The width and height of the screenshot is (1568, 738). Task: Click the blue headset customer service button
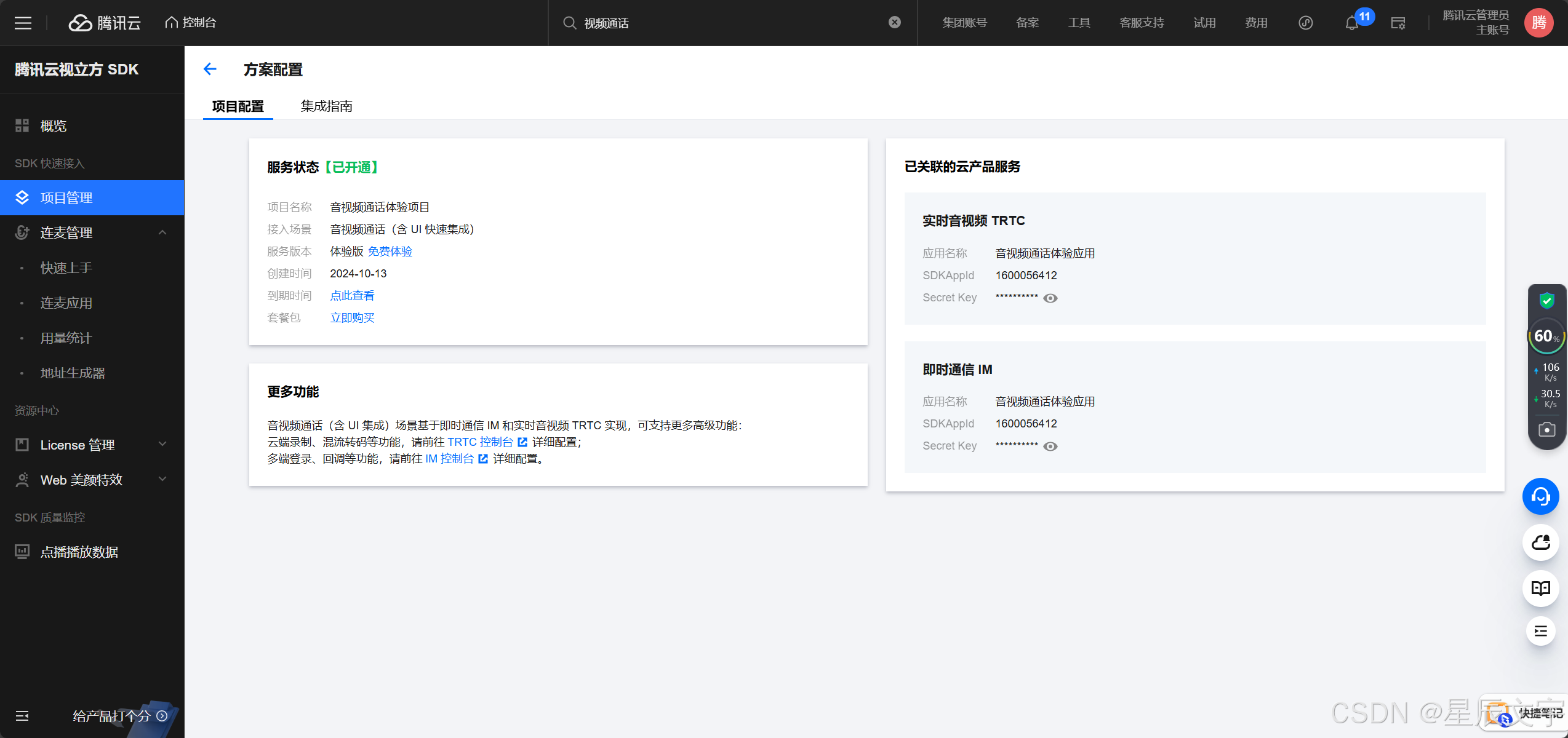pyautogui.click(x=1540, y=496)
